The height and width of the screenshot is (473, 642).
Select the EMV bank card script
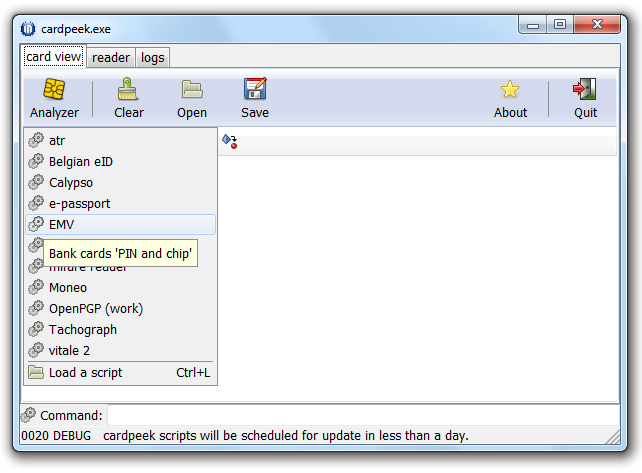62,225
